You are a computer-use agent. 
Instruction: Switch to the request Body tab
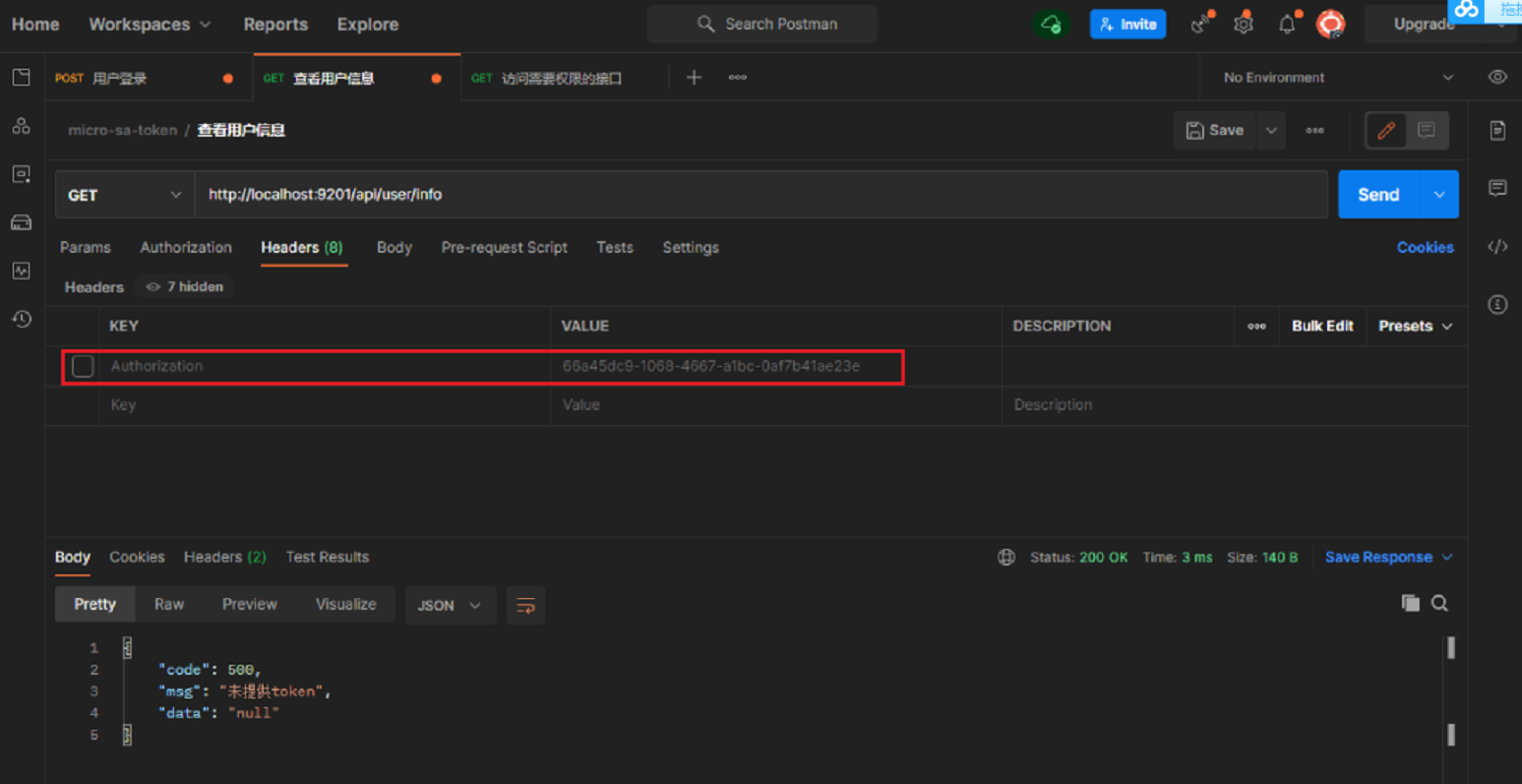[395, 247]
